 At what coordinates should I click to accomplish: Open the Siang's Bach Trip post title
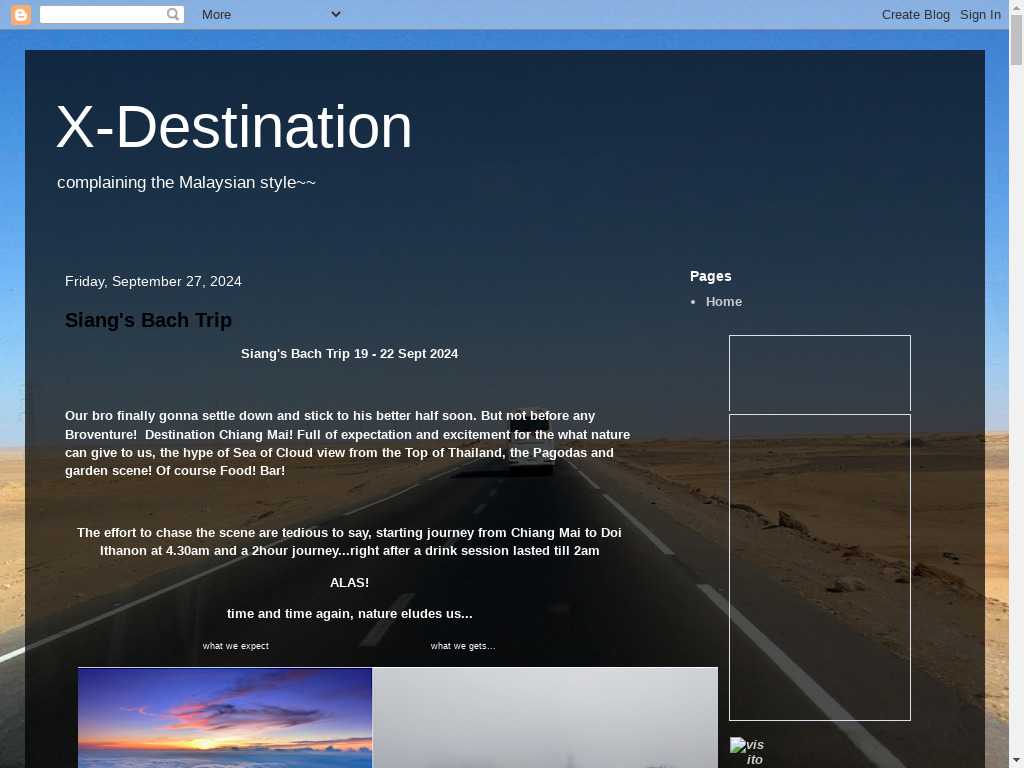click(148, 320)
